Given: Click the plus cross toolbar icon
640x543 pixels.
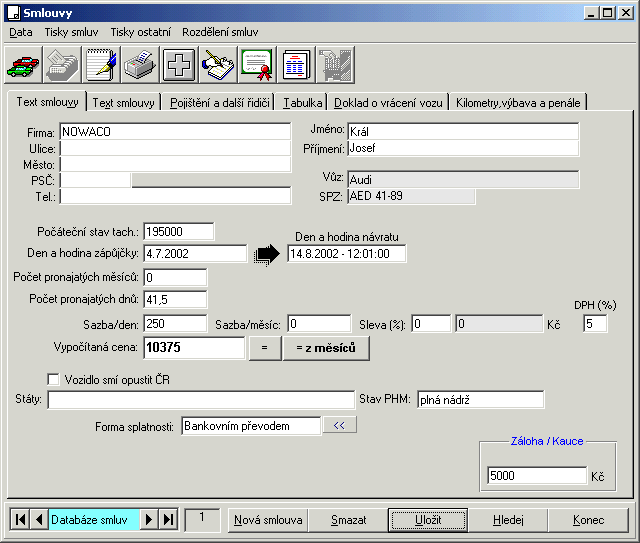Looking at the screenshot, I should tap(180, 65).
